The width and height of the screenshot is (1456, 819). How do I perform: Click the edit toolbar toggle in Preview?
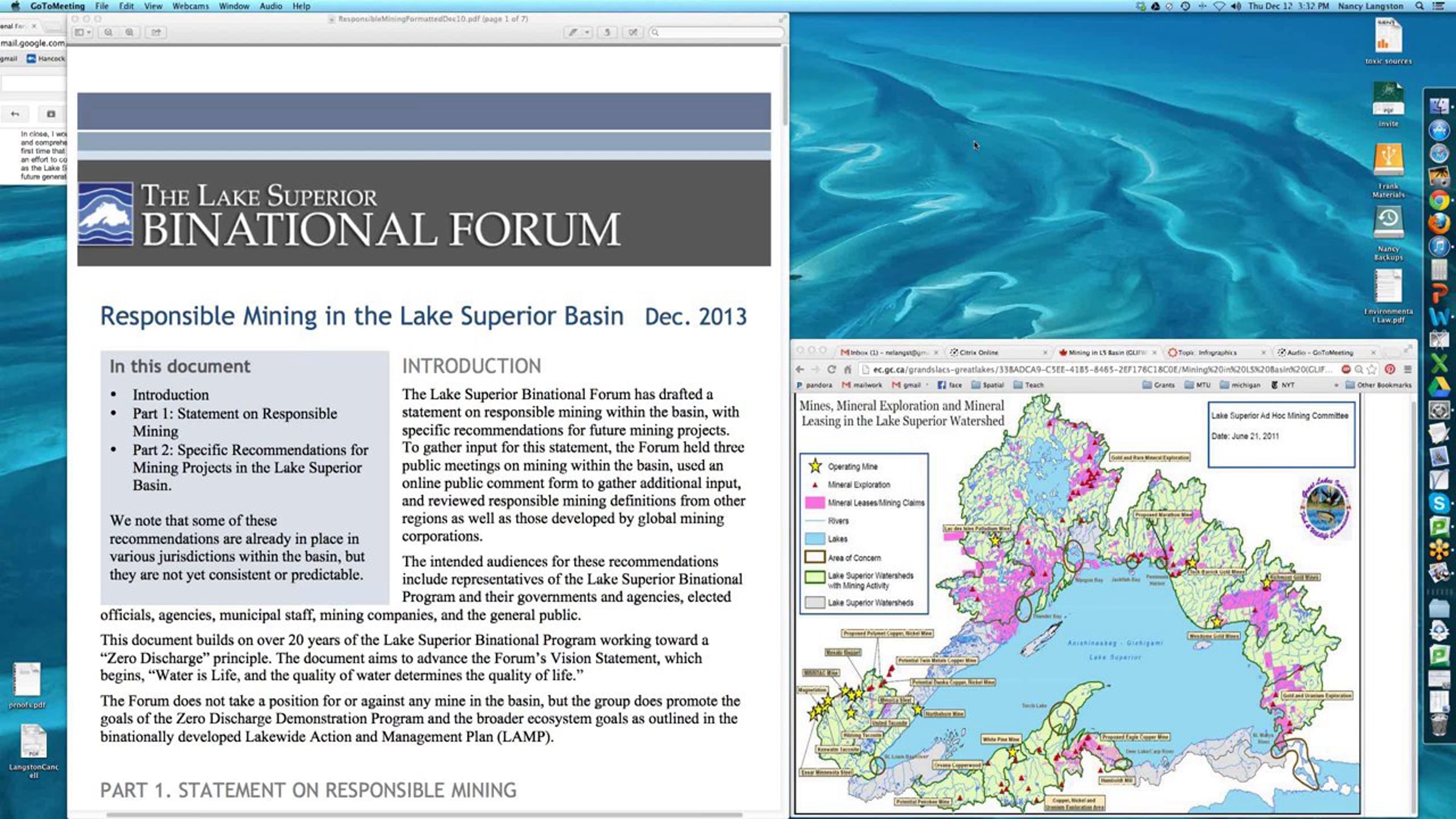(633, 32)
